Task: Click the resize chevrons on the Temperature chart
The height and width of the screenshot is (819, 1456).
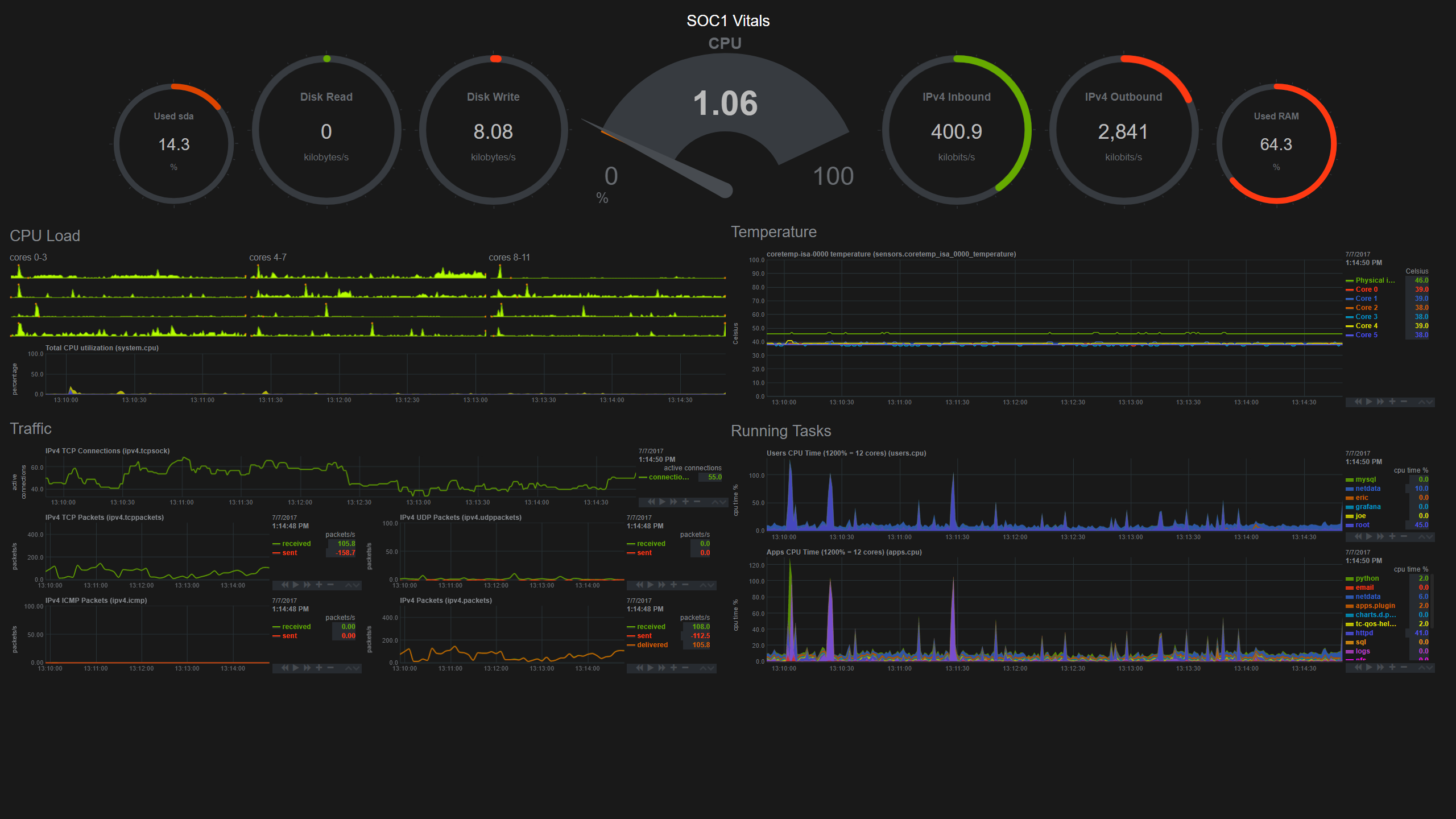Action: pos(1425,402)
